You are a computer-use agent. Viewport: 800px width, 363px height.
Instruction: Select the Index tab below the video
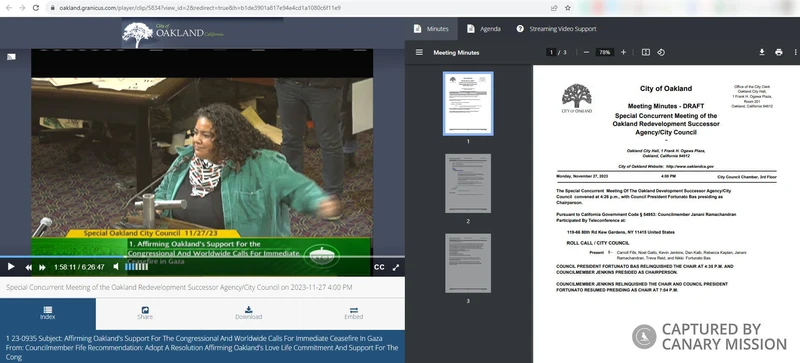point(47,313)
